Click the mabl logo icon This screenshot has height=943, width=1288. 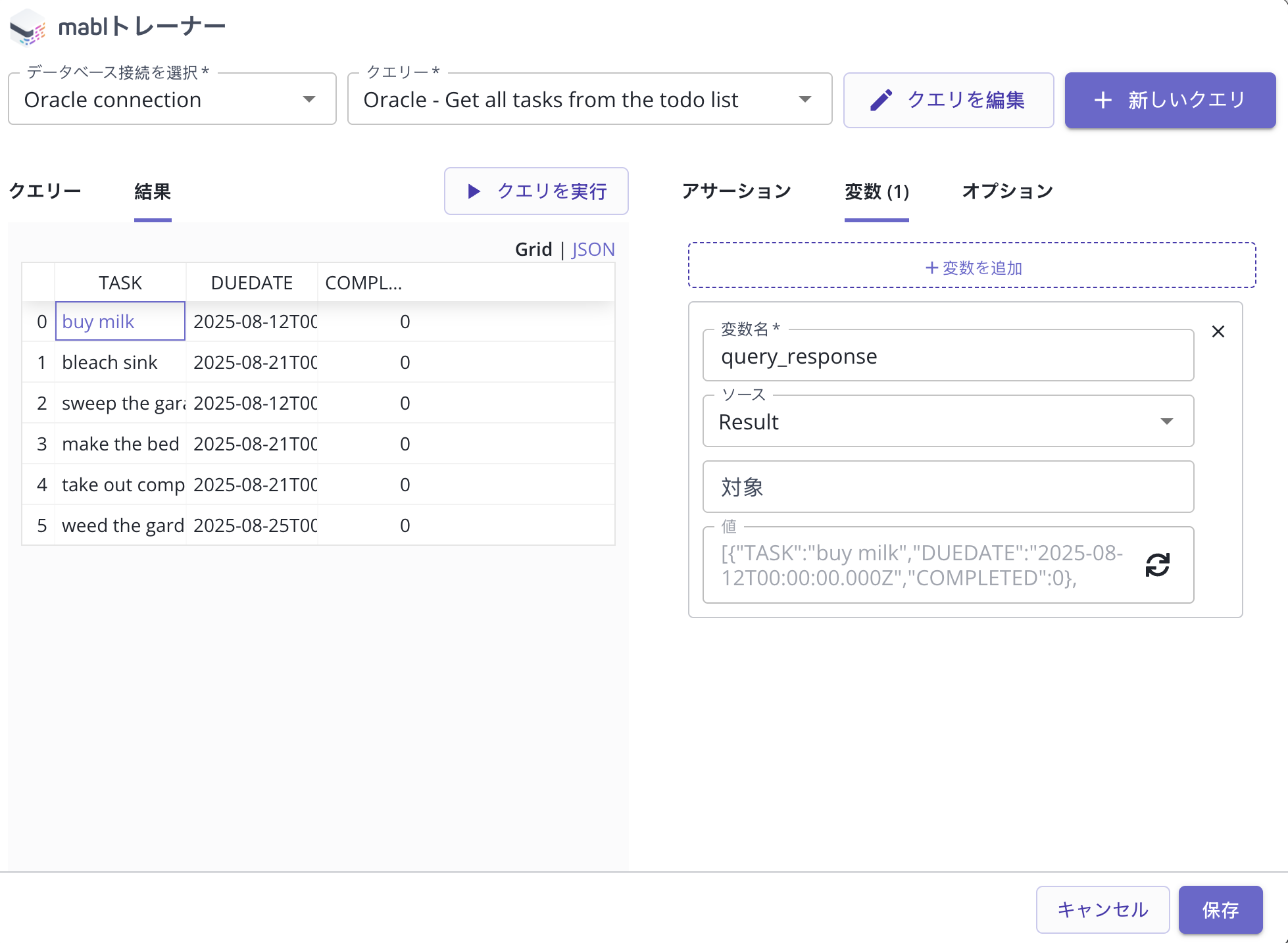coord(28,28)
